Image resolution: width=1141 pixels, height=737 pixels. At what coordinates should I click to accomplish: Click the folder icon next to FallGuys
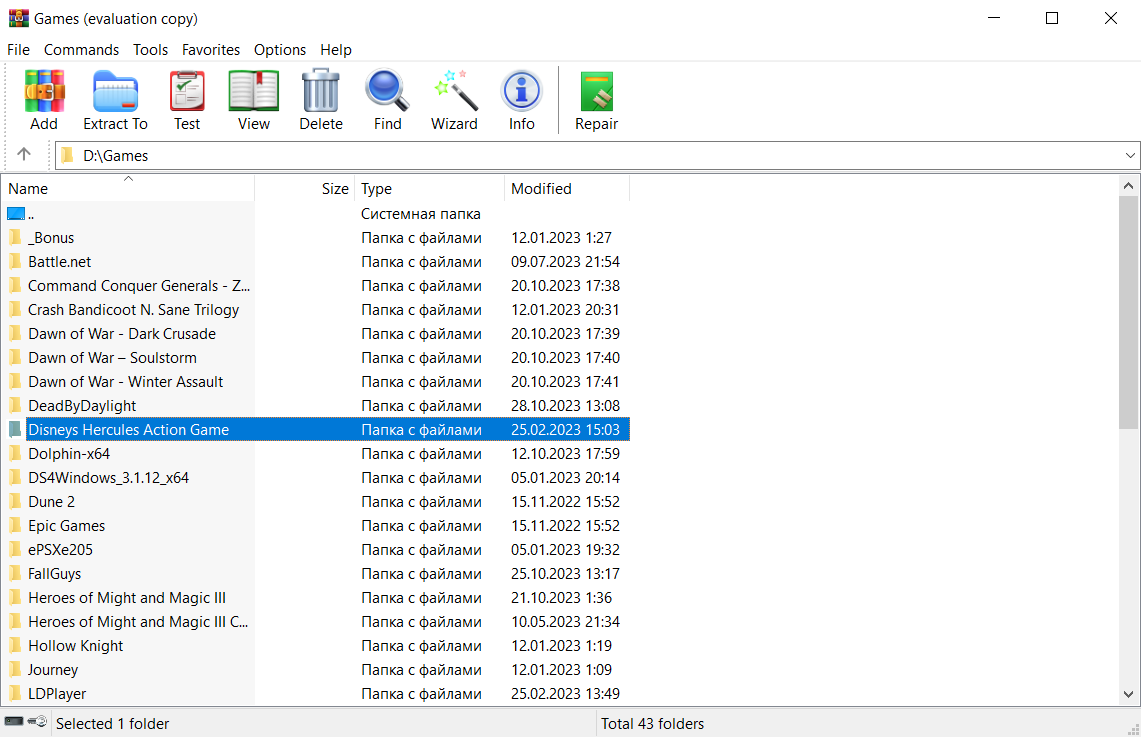pyautogui.click(x=15, y=573)
